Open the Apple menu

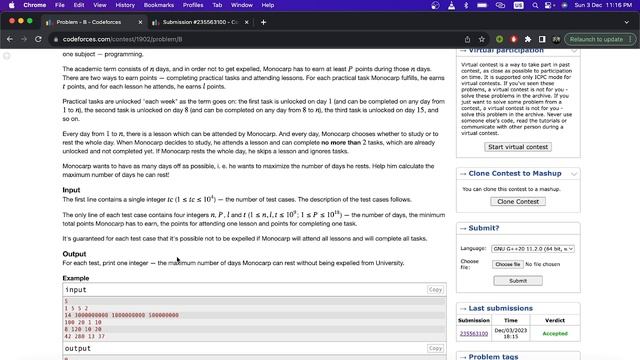tap(11, 5)
